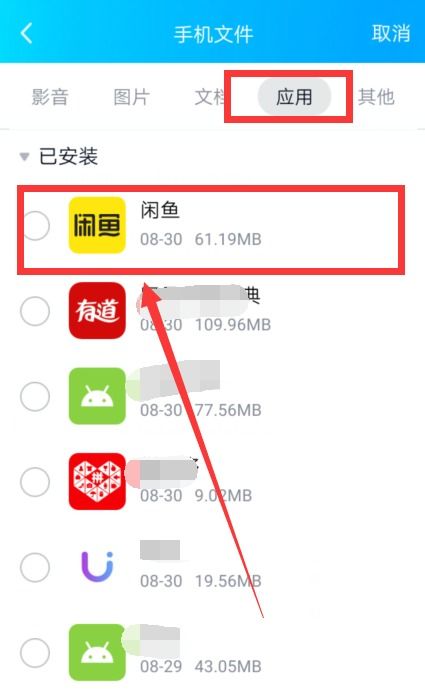Select the radio button beside the 08-29 app
This screenshot has width=425, height=696.
point(35,652)
